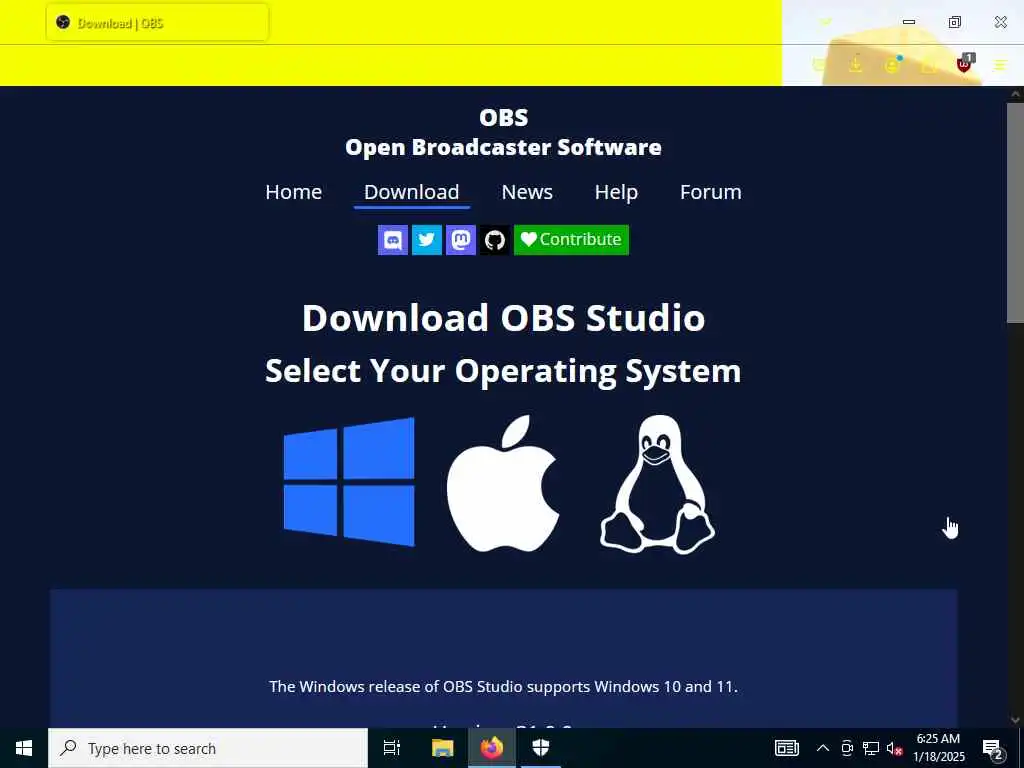Click the Meet Now tray icon

[847, 748]
